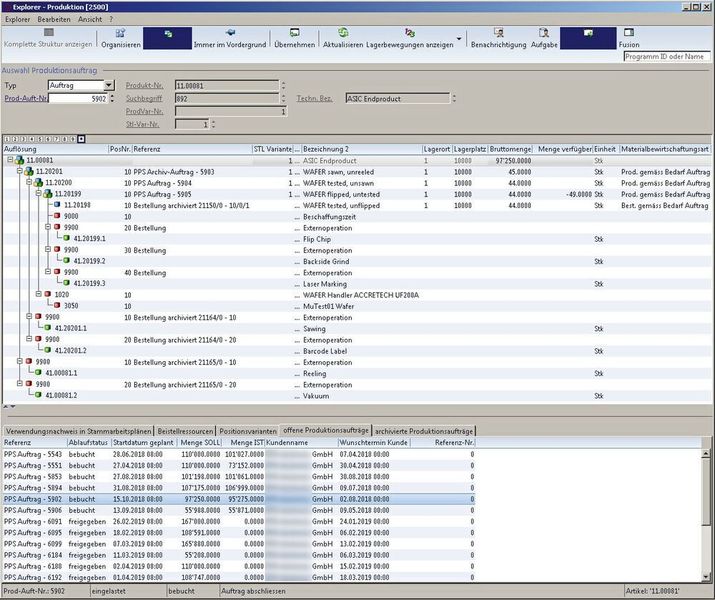Click the Produkt-Nr. link label
The height and width of the screenshot is (600, 715).
tap(144, 86)
